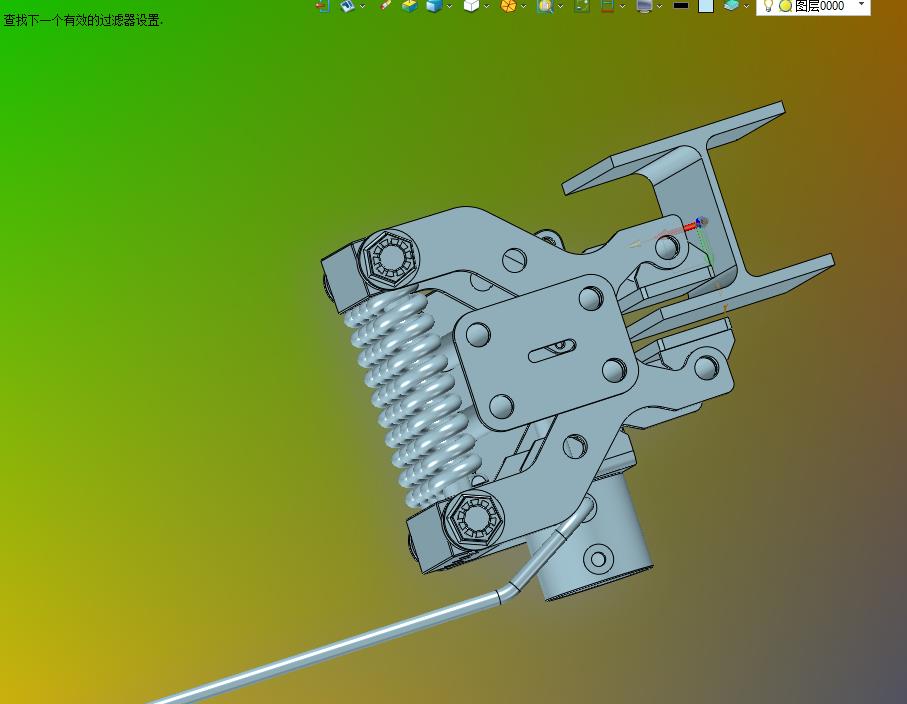Open the view orientation dropdown arrow
Viewport: 907px width, 704px height.
click(363, 6)
